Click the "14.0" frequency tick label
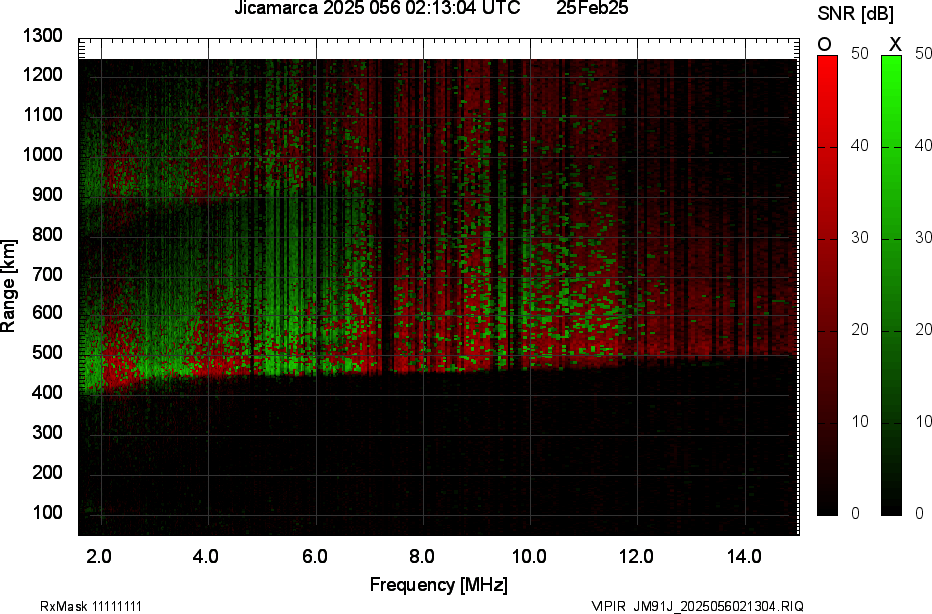This screenshot has width=932, height=614. point(744,557)
